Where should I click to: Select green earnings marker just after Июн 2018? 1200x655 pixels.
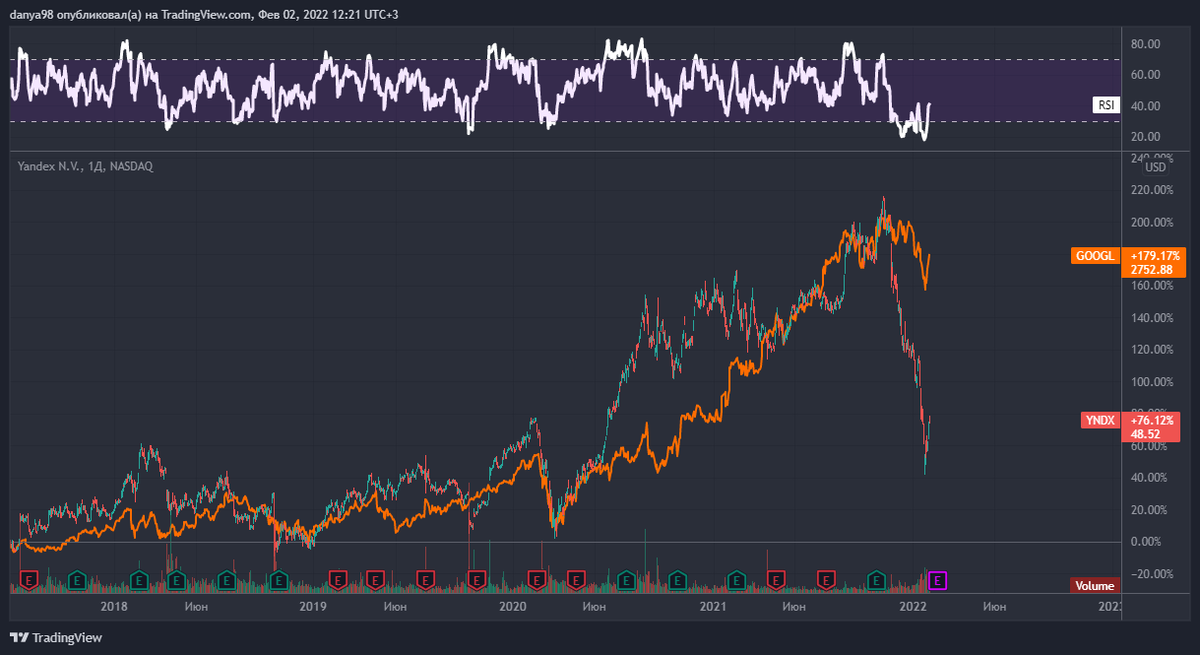point(226,580)
